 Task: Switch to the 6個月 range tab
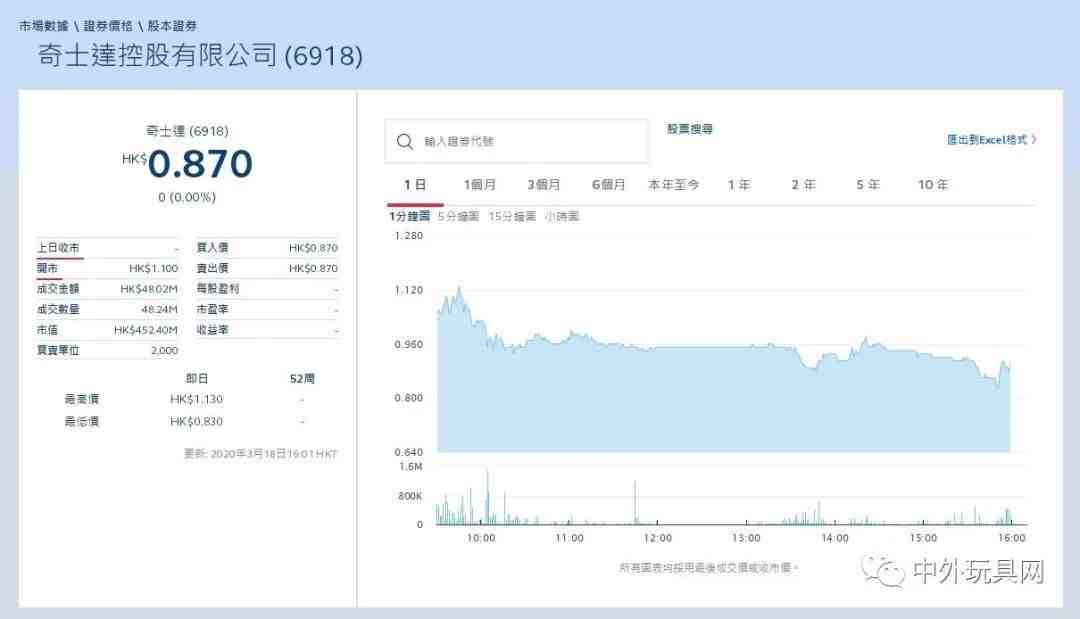click(608, 185)
